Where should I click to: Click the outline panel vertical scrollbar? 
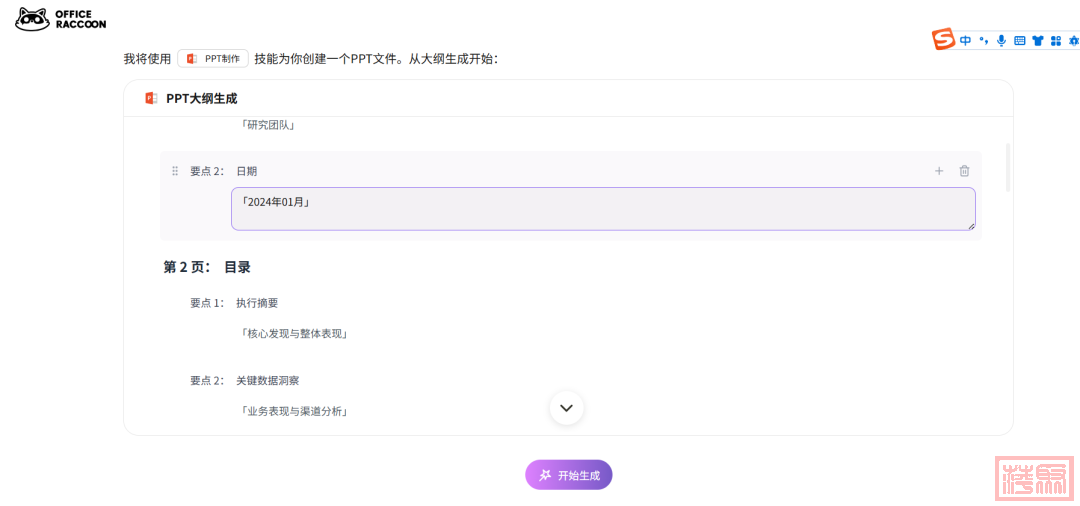tap(1007, 168)
